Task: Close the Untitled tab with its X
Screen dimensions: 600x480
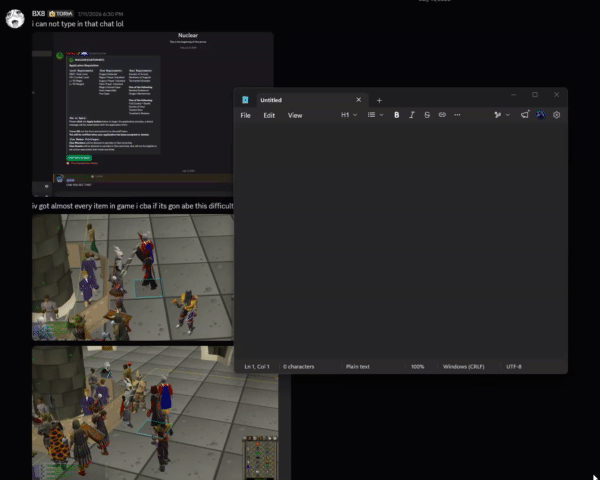Action: pyautogui.click(x=359, y=100)
